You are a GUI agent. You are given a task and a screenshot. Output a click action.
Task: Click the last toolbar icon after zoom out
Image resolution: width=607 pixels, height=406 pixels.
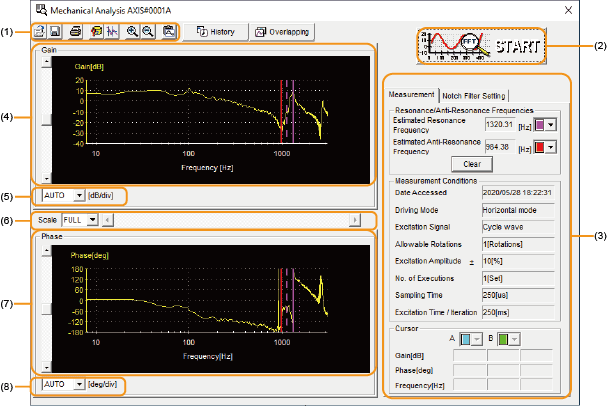(169, 32)
